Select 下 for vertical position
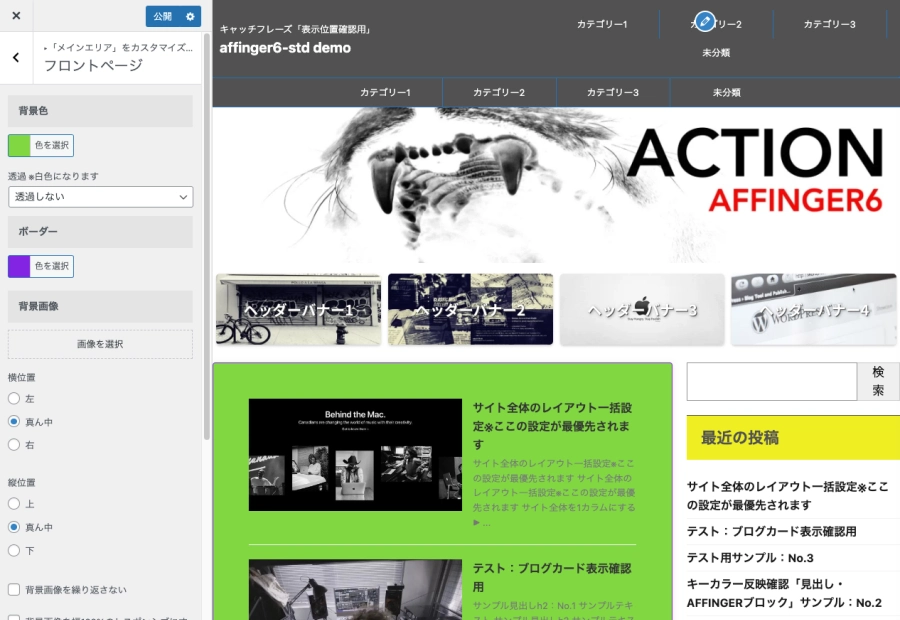The image size is (900, 620). 14,551
